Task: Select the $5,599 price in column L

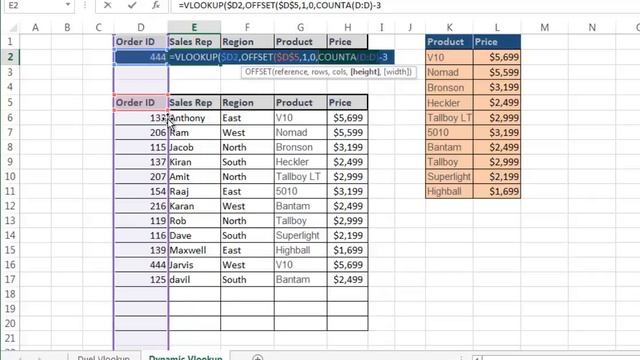Action: click(497, 72)
